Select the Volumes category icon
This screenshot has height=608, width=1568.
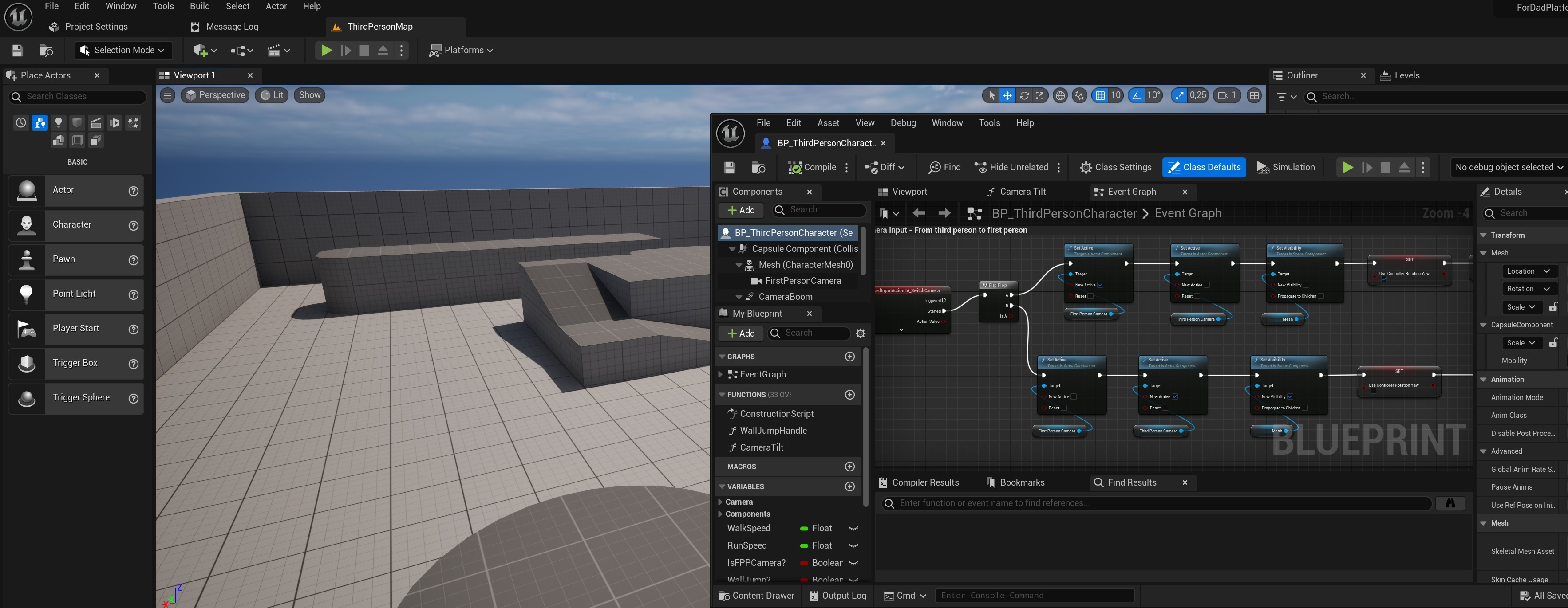click(77, 141)
